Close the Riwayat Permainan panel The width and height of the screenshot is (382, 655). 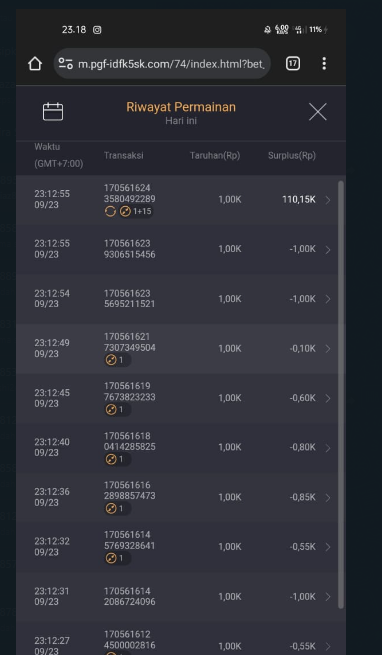318,112
